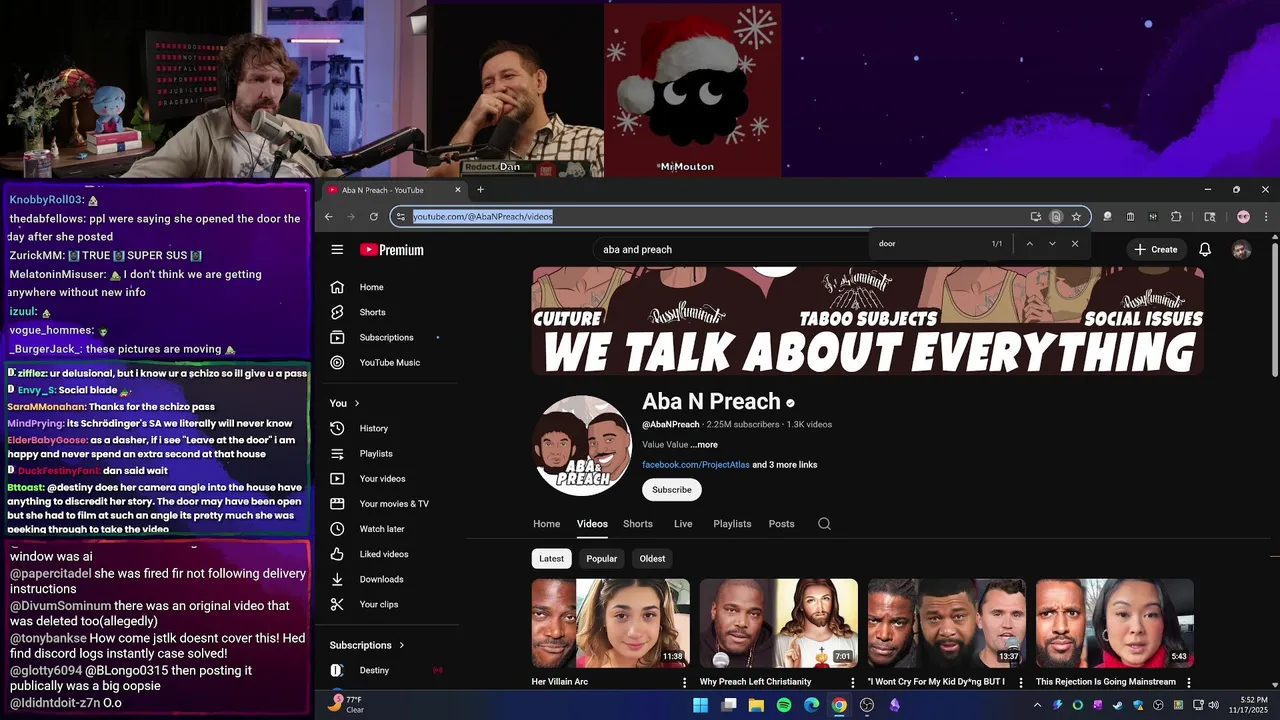1280x720 pixels.
Task: Switch to channel Shorts tab
Action: (638, 524)
